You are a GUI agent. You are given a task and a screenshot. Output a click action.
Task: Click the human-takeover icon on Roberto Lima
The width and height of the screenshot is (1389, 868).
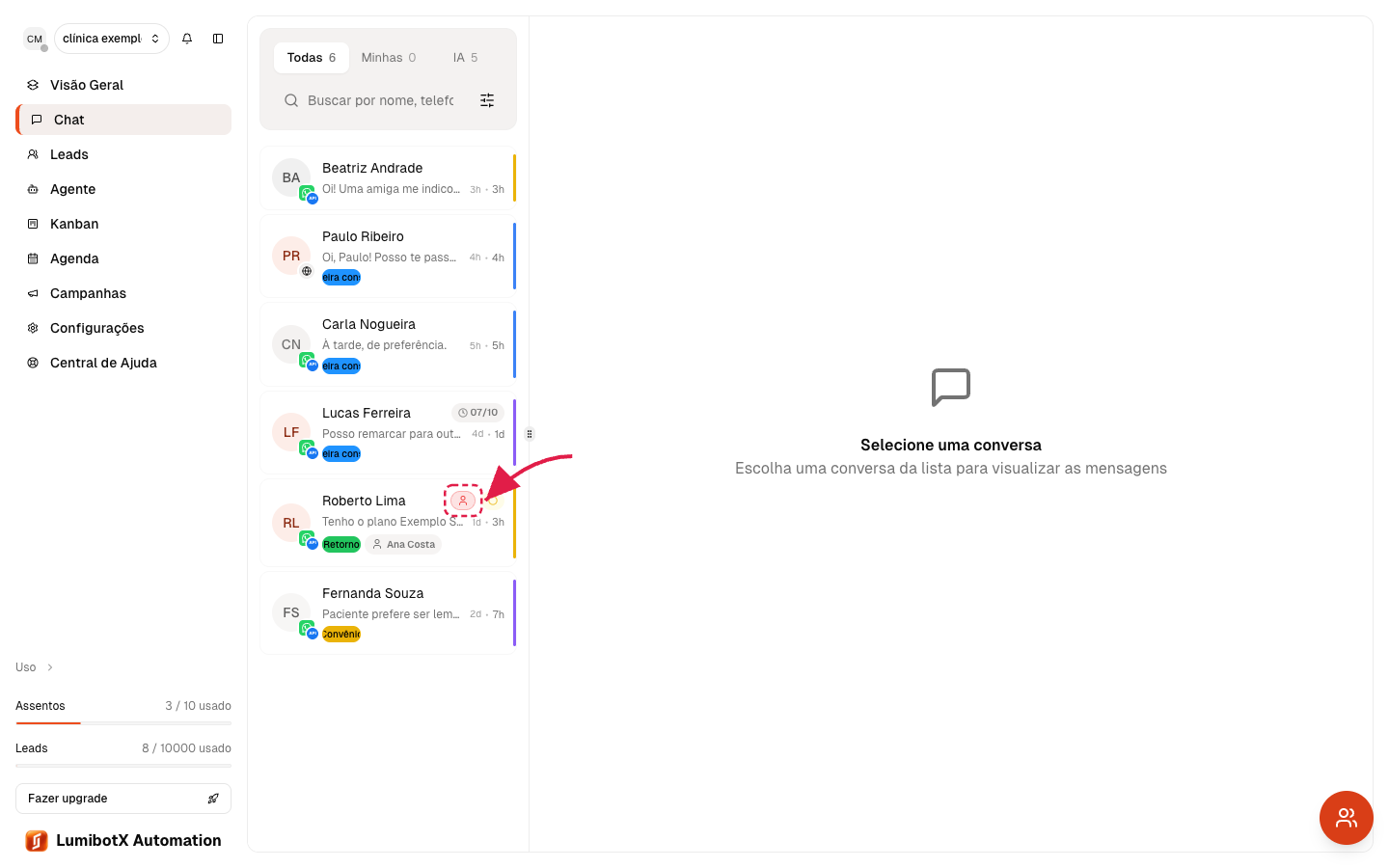(463, 501)
